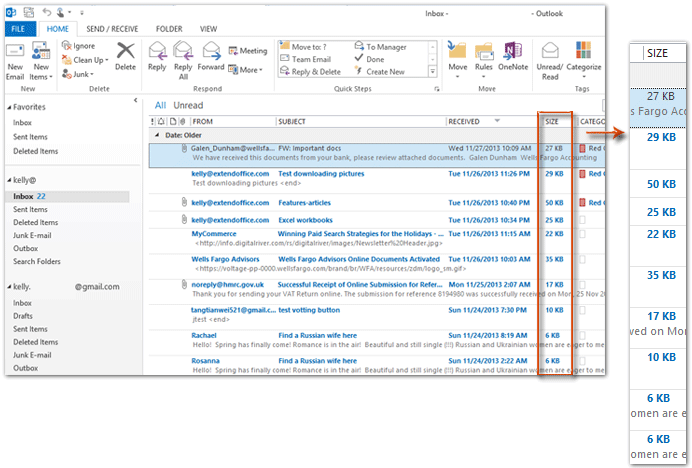Click the Undo arrow in quick access toolbar
The width and height of the screenshot is (692, 468).
[47, 12]
